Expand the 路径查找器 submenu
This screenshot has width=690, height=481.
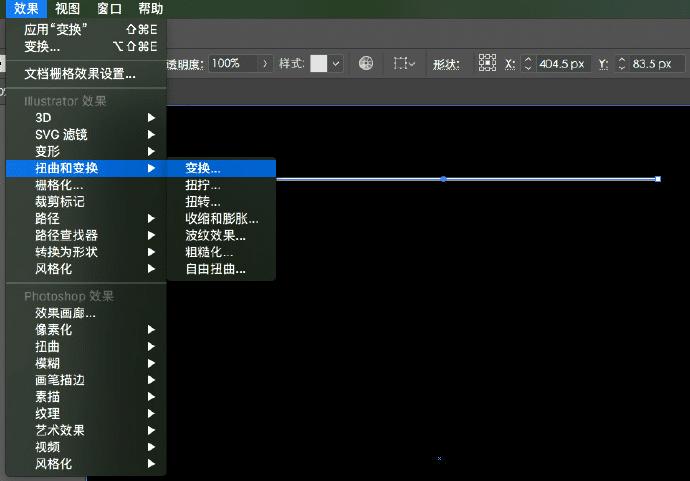(x=86, y=235)
